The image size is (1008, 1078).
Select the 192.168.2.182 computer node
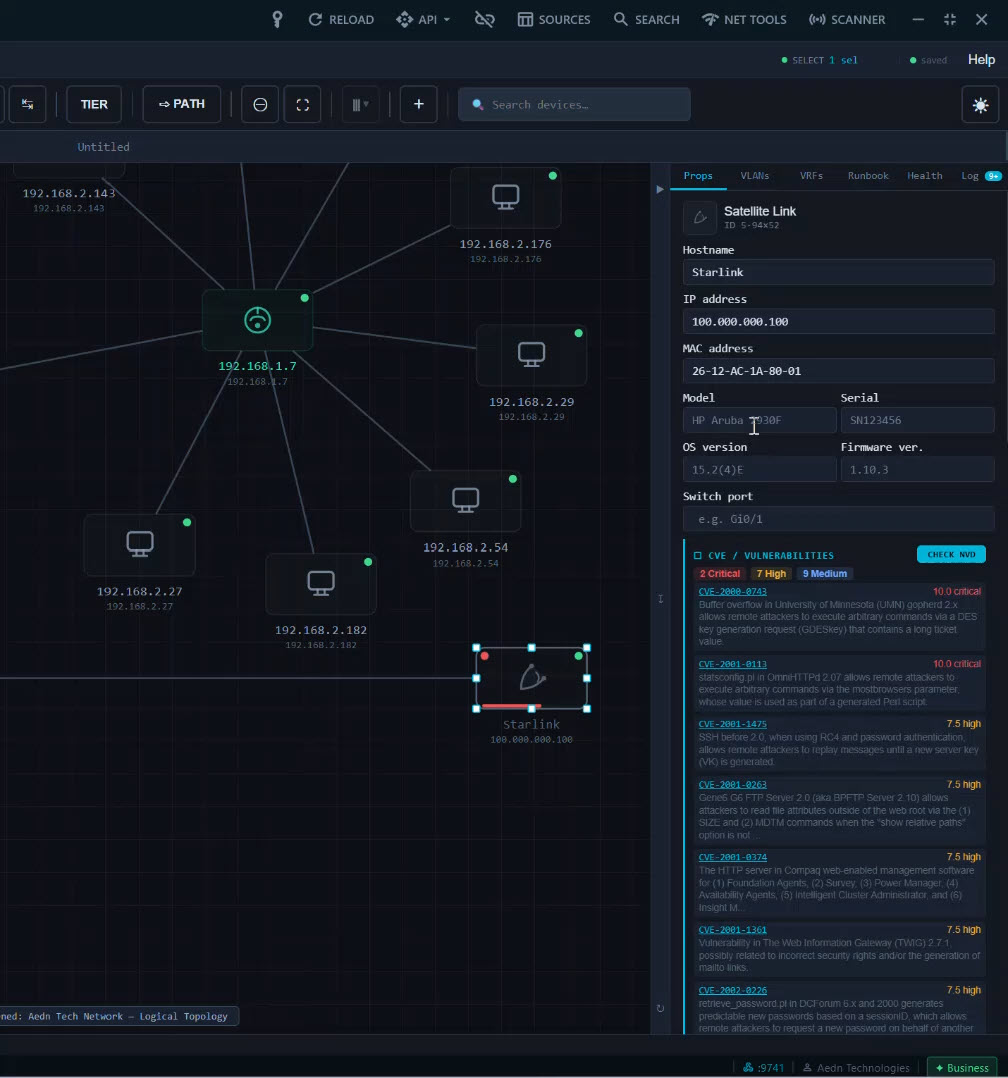(x=321, y=584)
